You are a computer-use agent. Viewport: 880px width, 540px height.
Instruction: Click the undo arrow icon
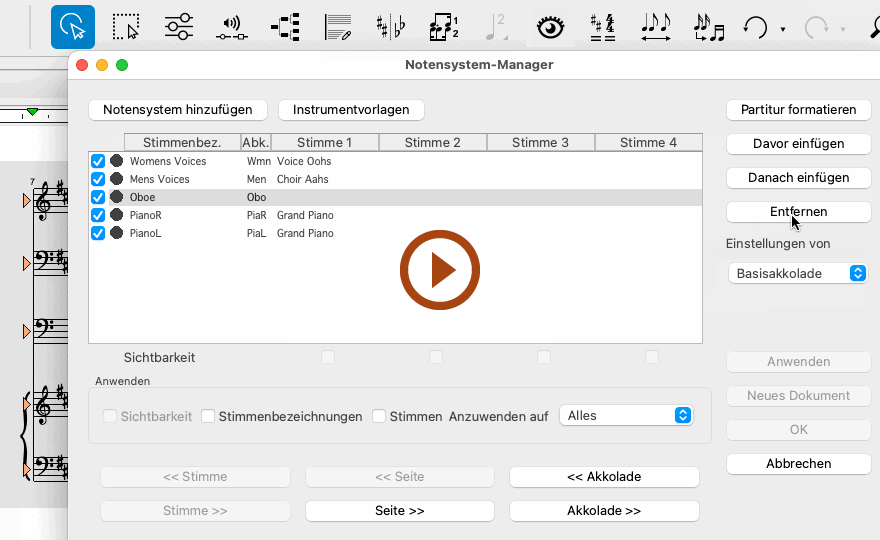[755, 27]
